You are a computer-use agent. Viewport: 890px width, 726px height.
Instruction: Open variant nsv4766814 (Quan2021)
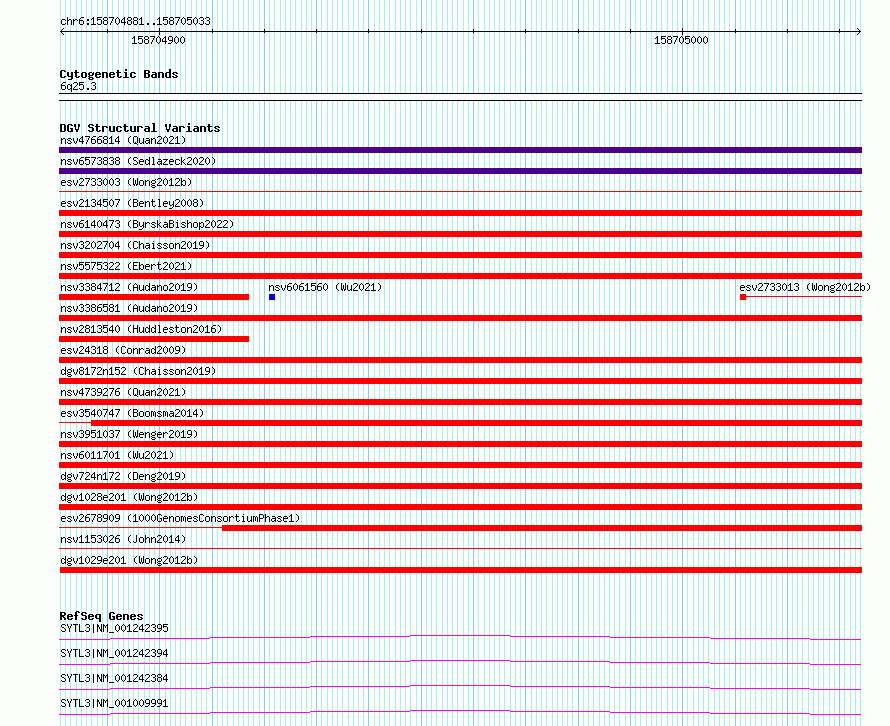[123, 140]
